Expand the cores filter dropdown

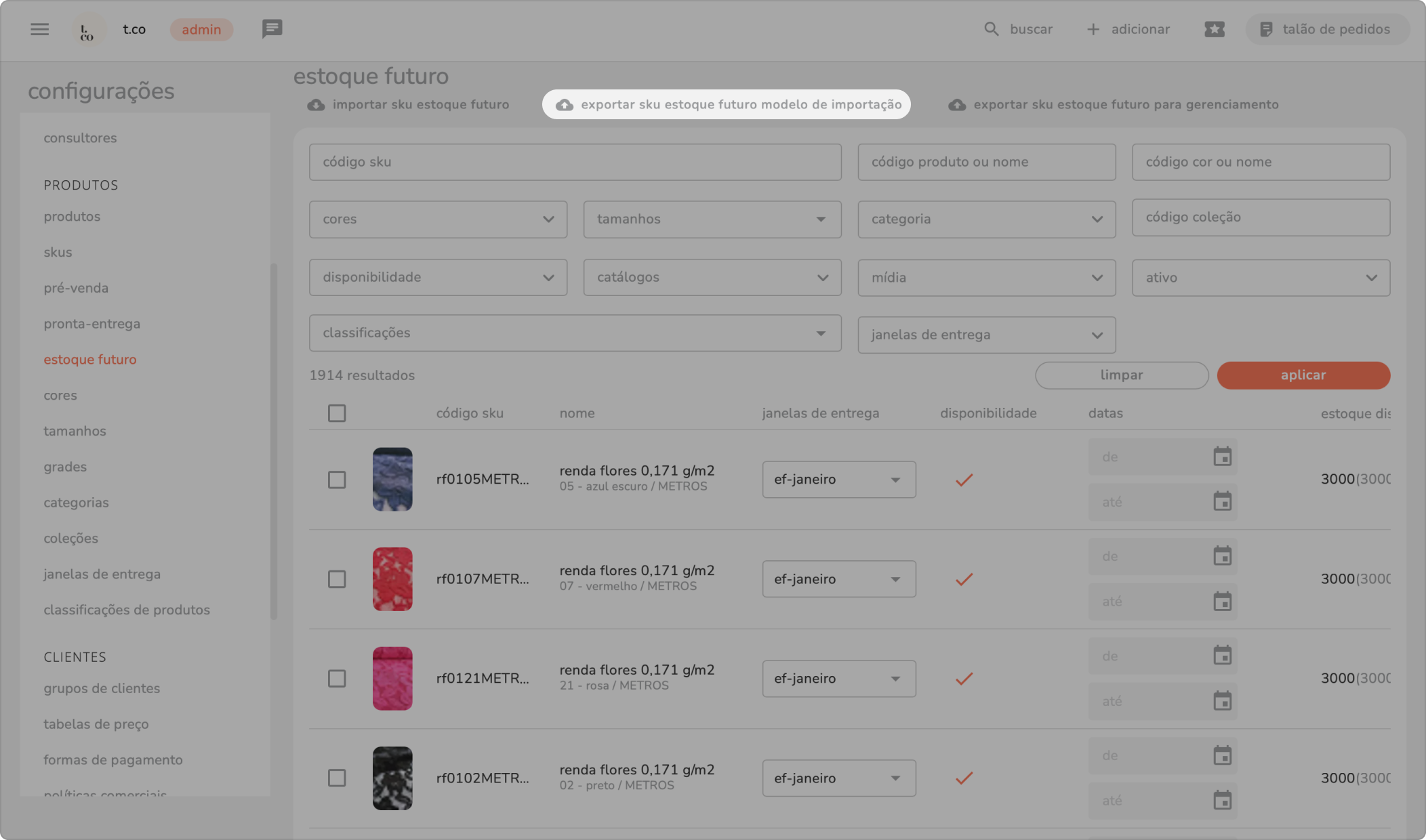[438, 219]
